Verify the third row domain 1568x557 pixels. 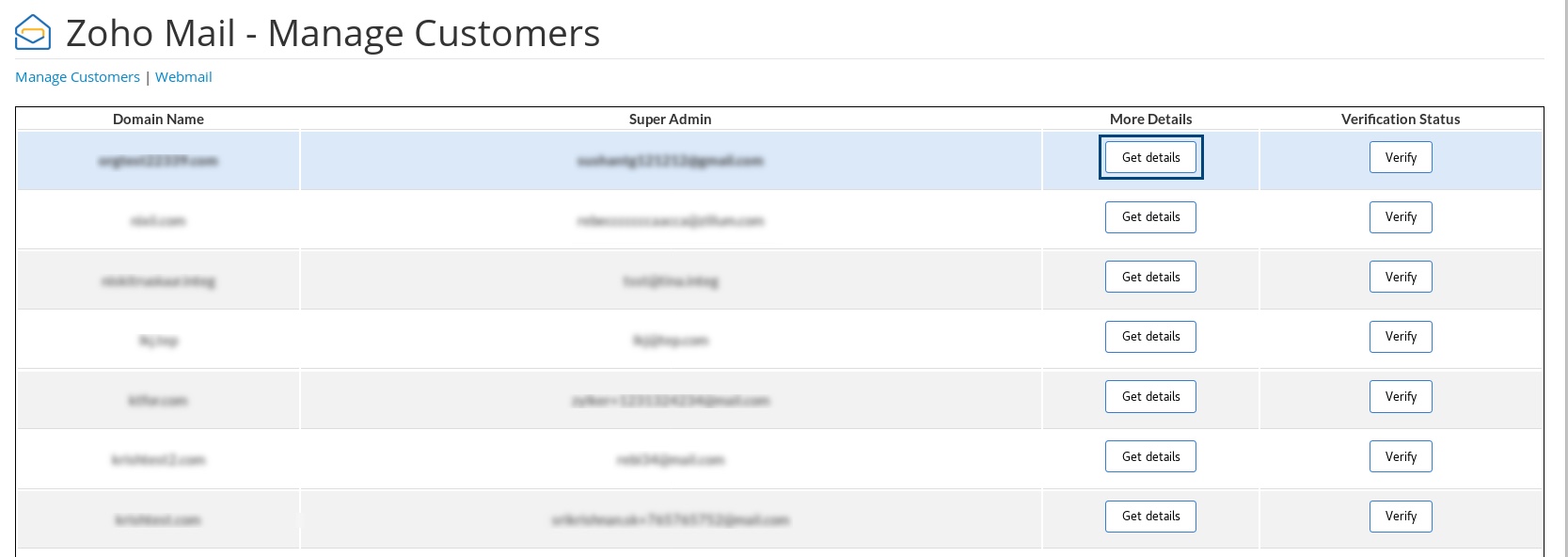point(1401,277)
